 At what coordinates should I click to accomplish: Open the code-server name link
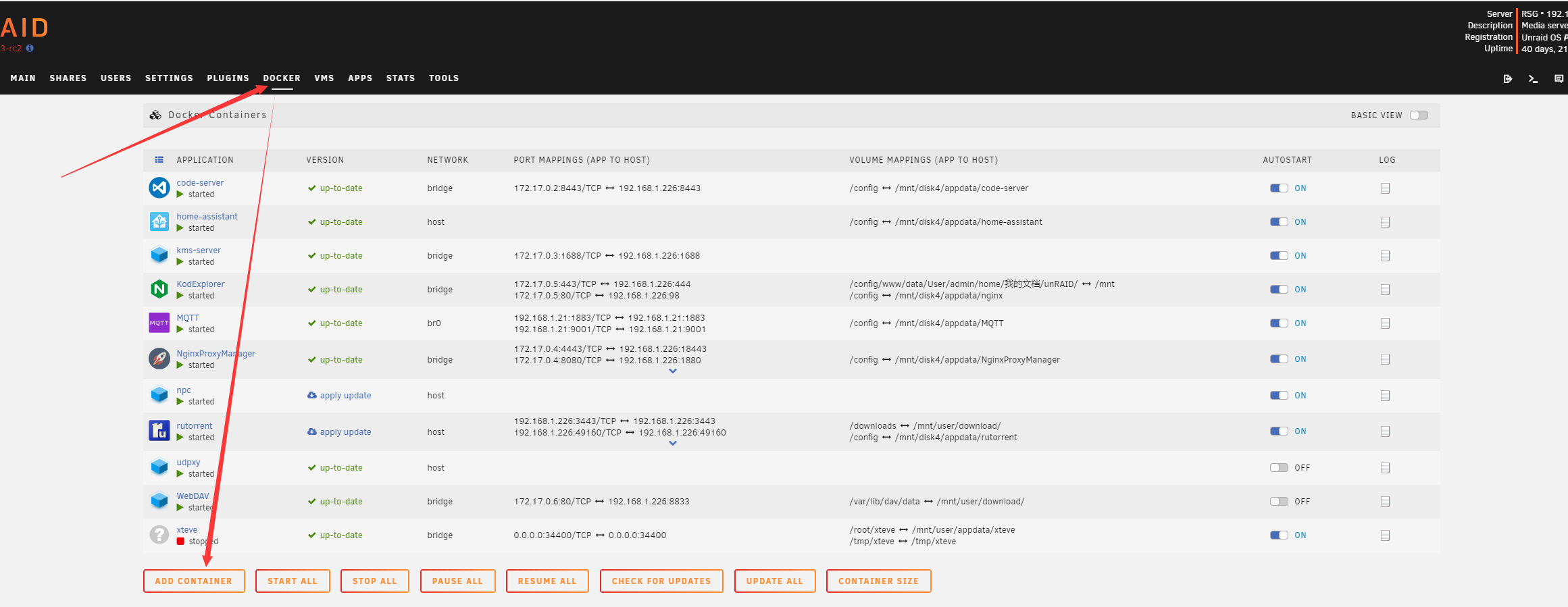(x=200, y=183)
